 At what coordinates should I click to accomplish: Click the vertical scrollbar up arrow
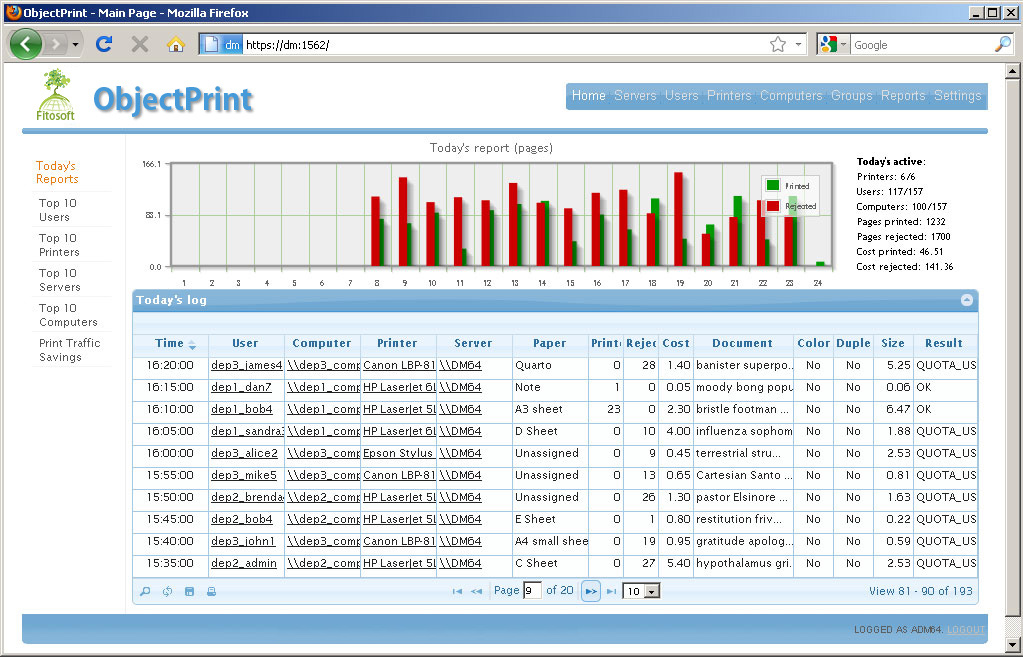[1012, 71]
